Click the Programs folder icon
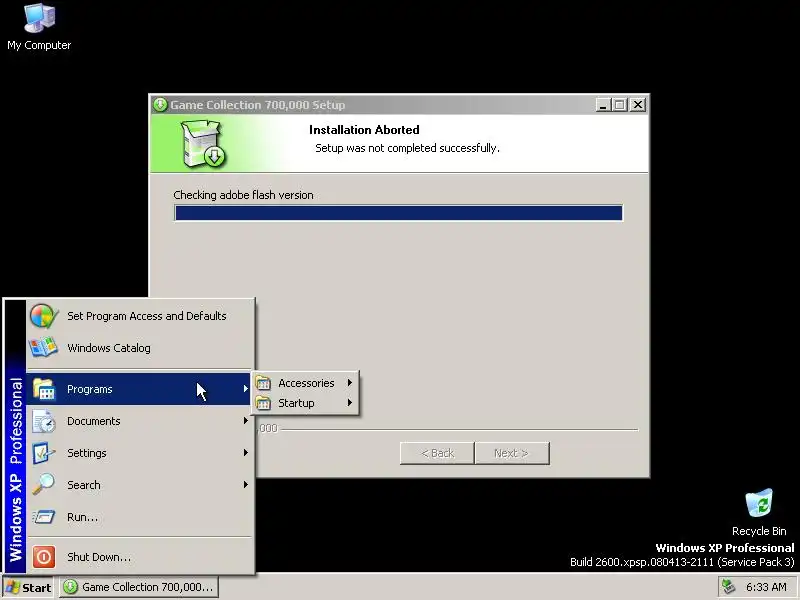The height and width of the screenshot is (600, 800). point(44,389)
